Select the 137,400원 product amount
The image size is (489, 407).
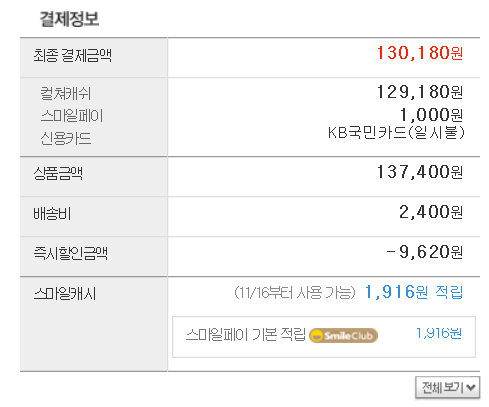(420, 172)
